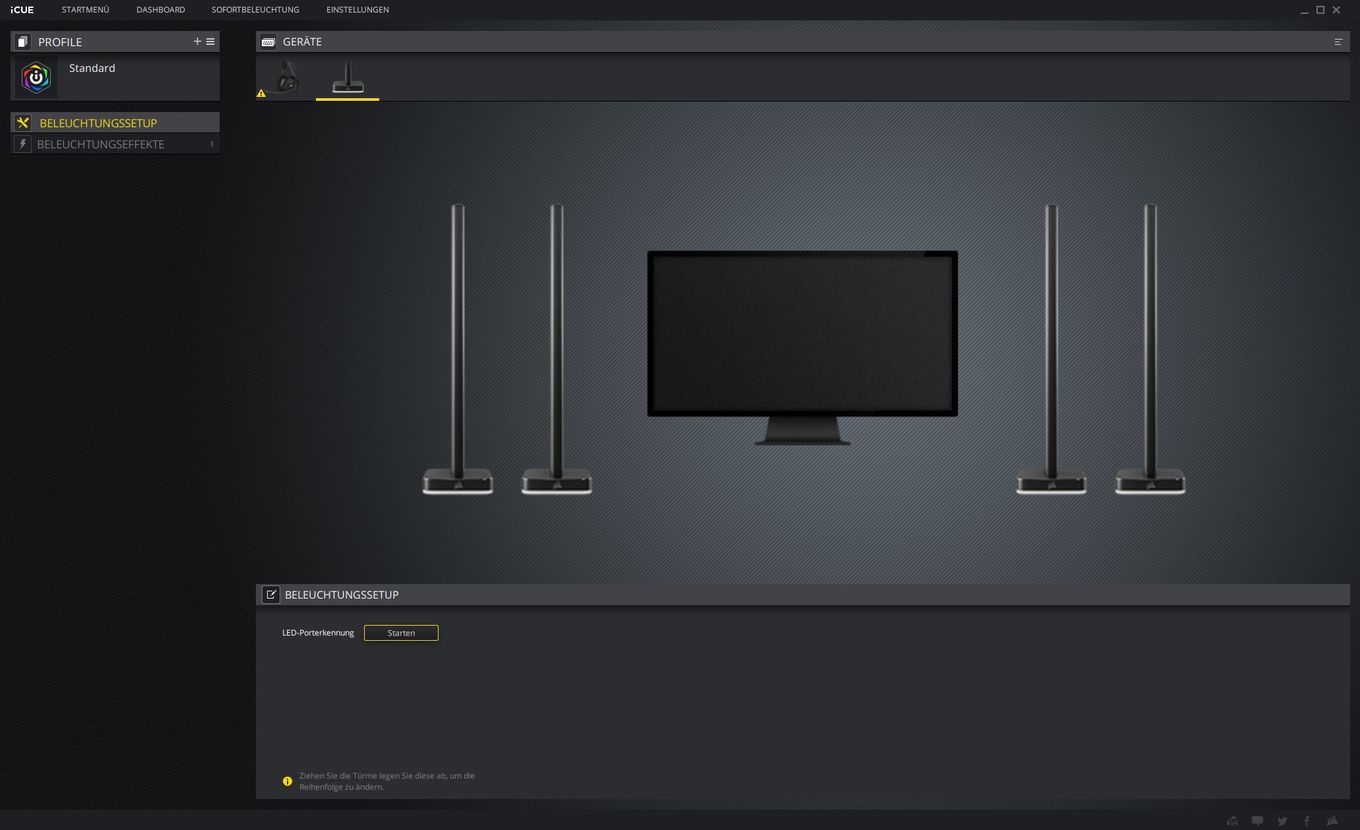1360x830 pixels.
Task: Select the third tower, right of monitor
Action: (1051, 349)
